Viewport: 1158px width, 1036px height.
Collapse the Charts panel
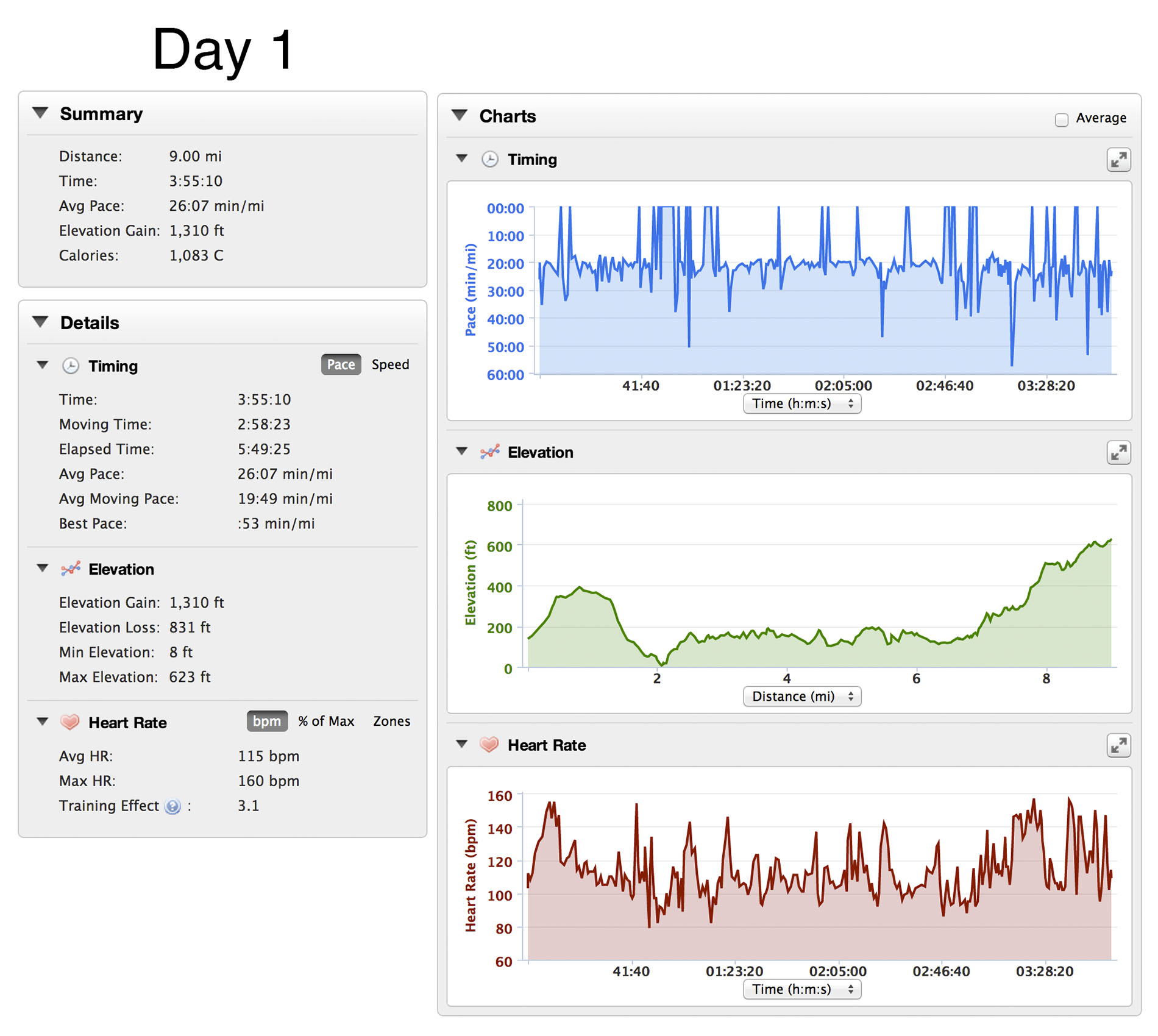(x=460, y=116)
